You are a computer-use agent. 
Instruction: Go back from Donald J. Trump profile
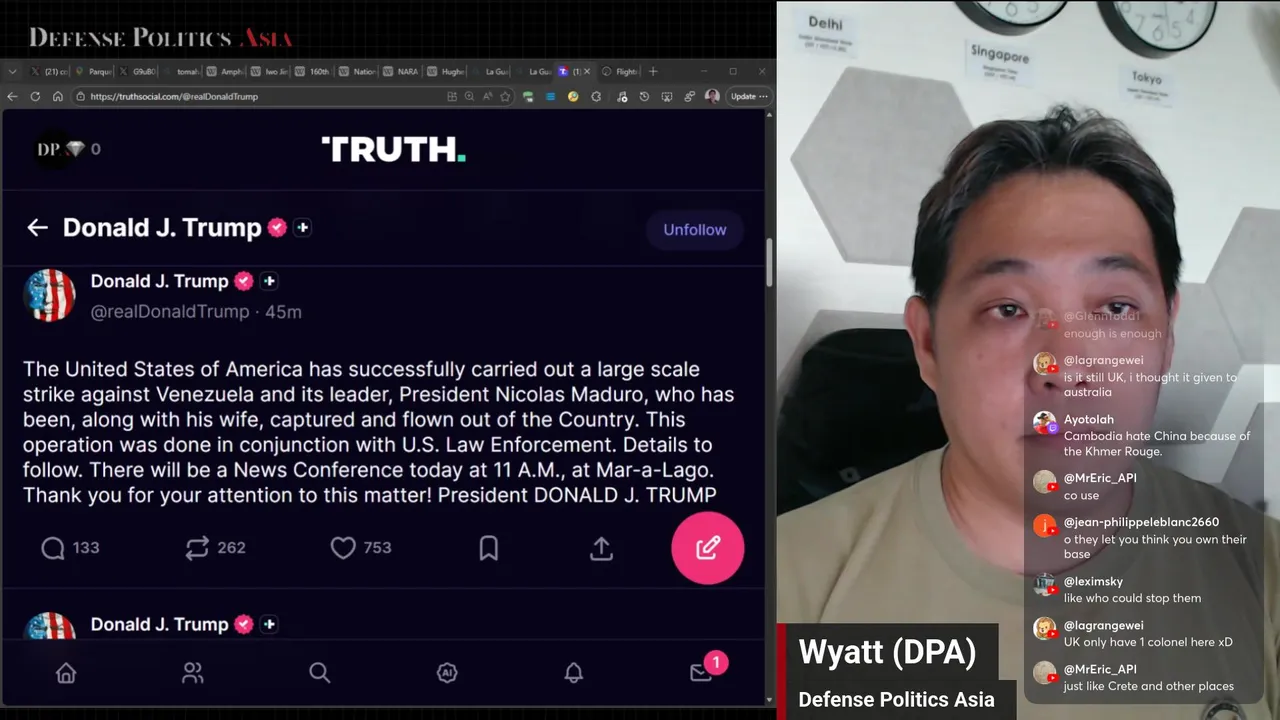coord(37,228)
